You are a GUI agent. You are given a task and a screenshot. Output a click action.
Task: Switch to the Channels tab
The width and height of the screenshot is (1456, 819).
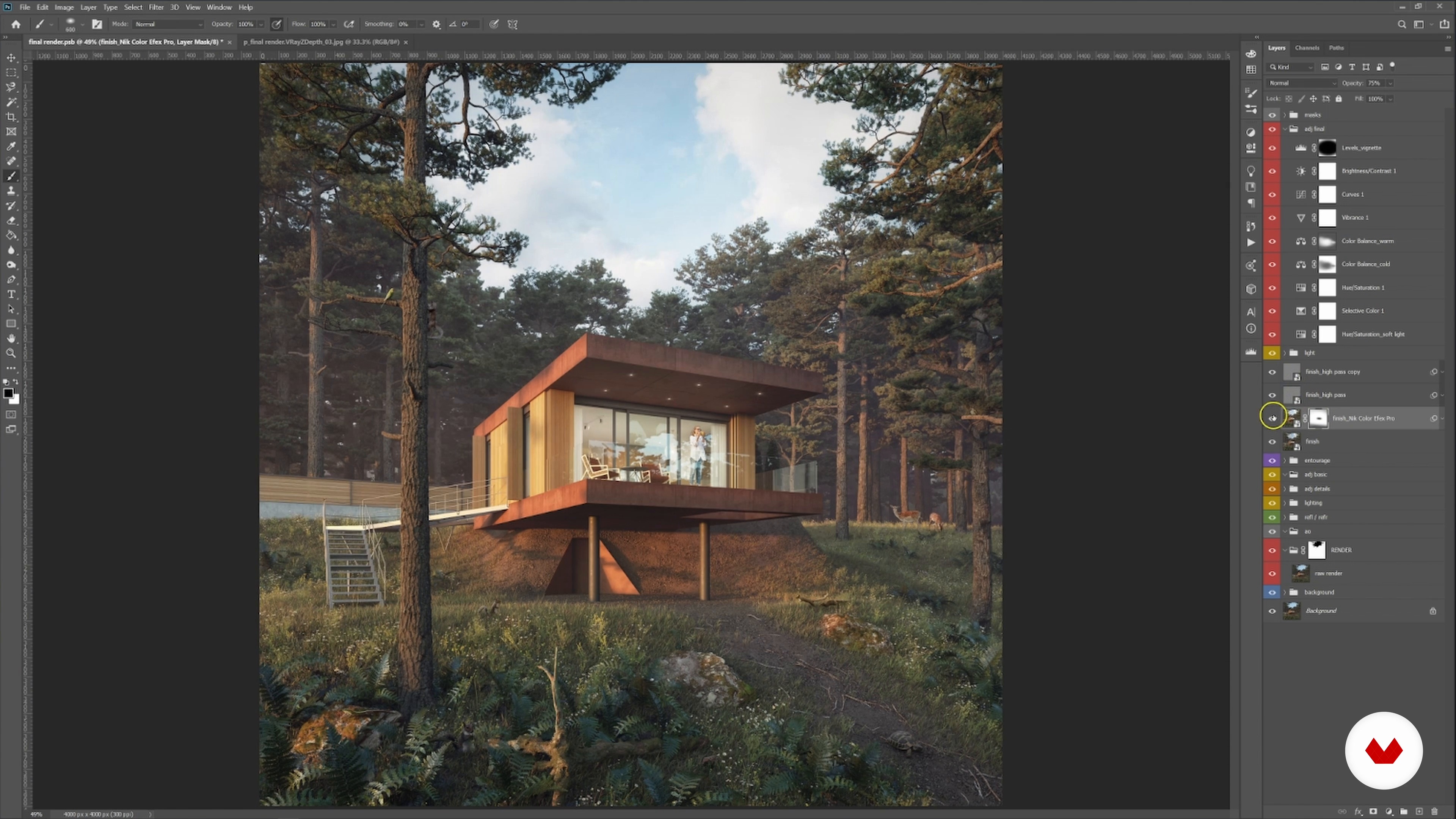click(1307, 48)
